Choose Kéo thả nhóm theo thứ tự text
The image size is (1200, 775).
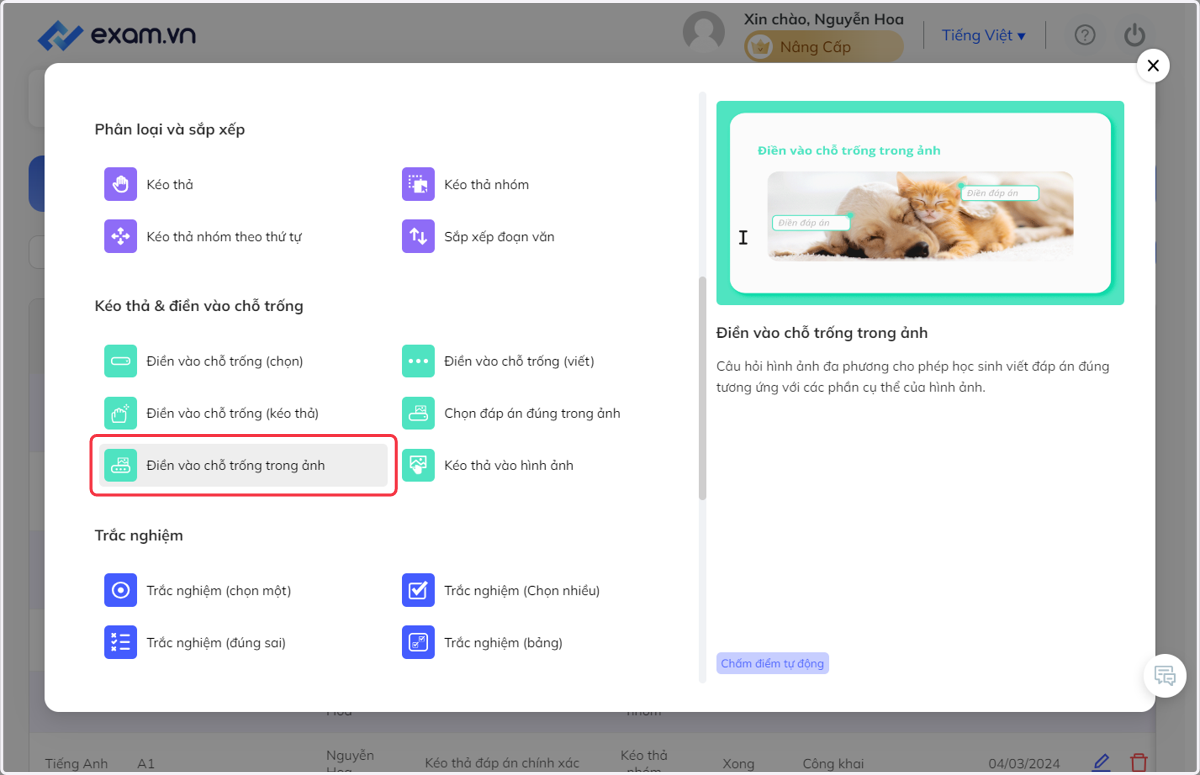click(224, 237)
